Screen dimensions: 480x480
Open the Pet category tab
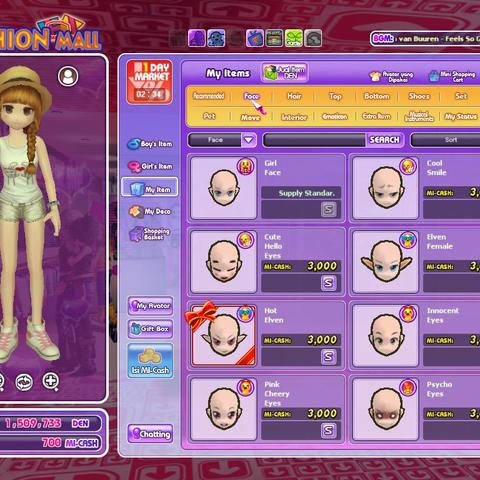tap(209, 116)
